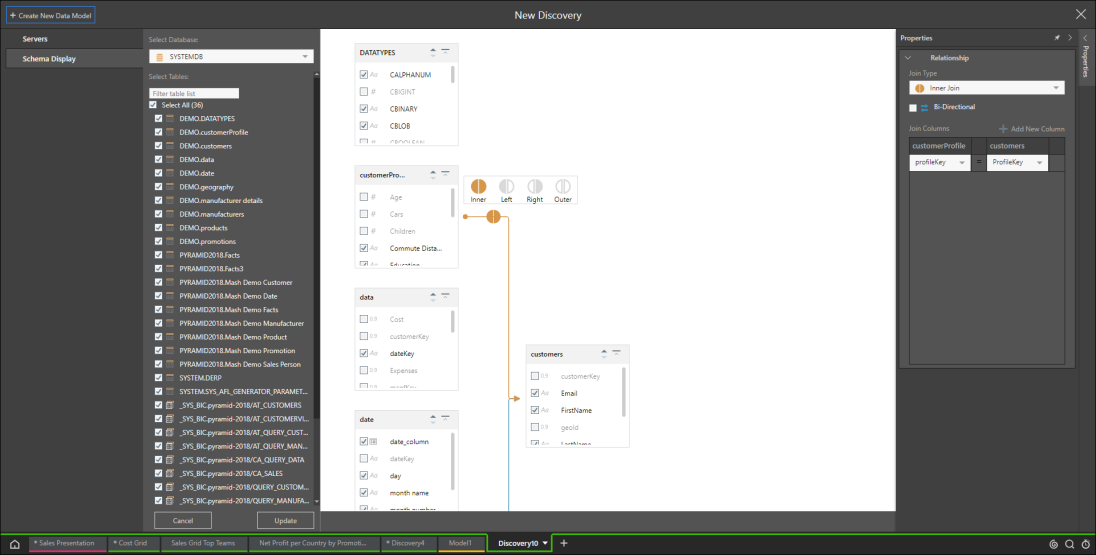Collapse the customerProfile table card
Image resolution: width=1096 pixels, height=555 pixels.
(x=445, y=175)
